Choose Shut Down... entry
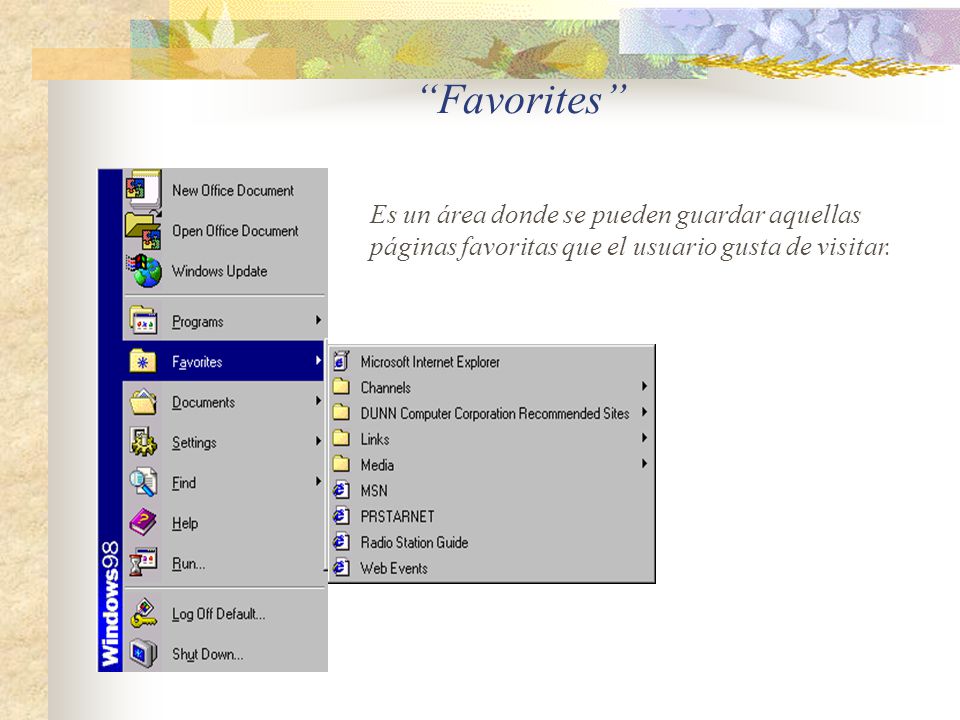This screenshot has height=720, width=960. [x=225, y=654]
